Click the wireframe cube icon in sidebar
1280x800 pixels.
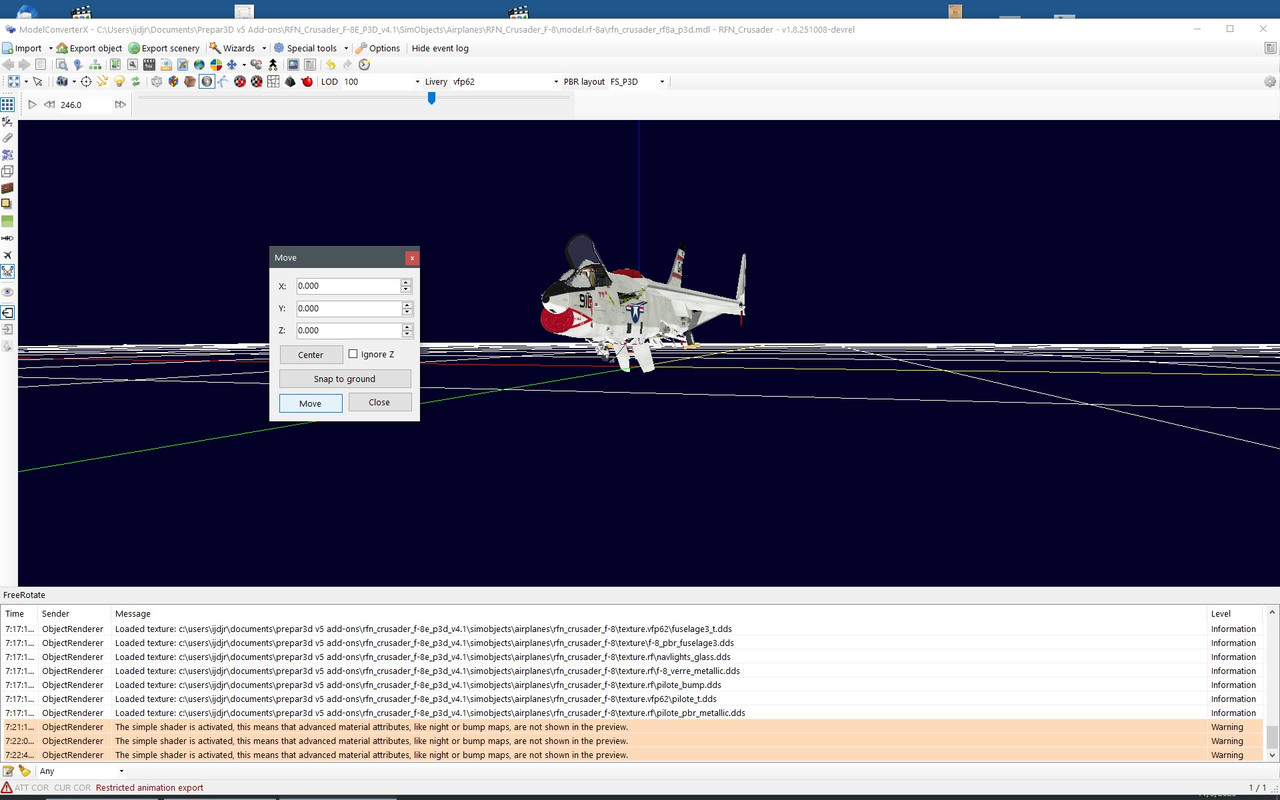click(7, 172)
